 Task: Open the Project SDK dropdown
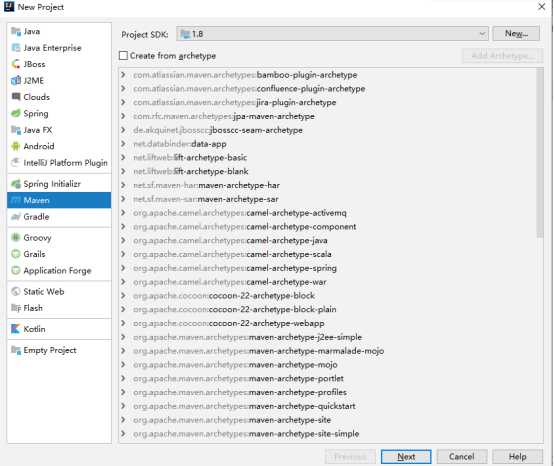coord(332,34)
